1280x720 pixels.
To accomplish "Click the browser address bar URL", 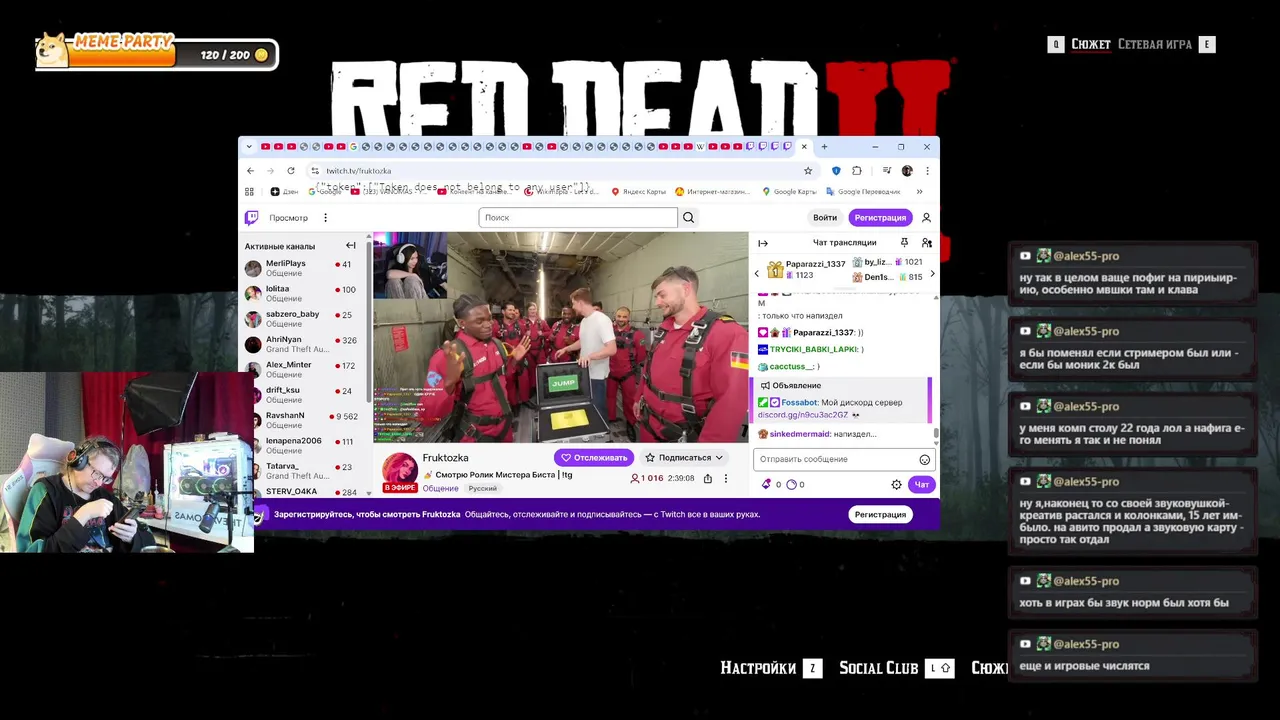I will pos(359,171).
